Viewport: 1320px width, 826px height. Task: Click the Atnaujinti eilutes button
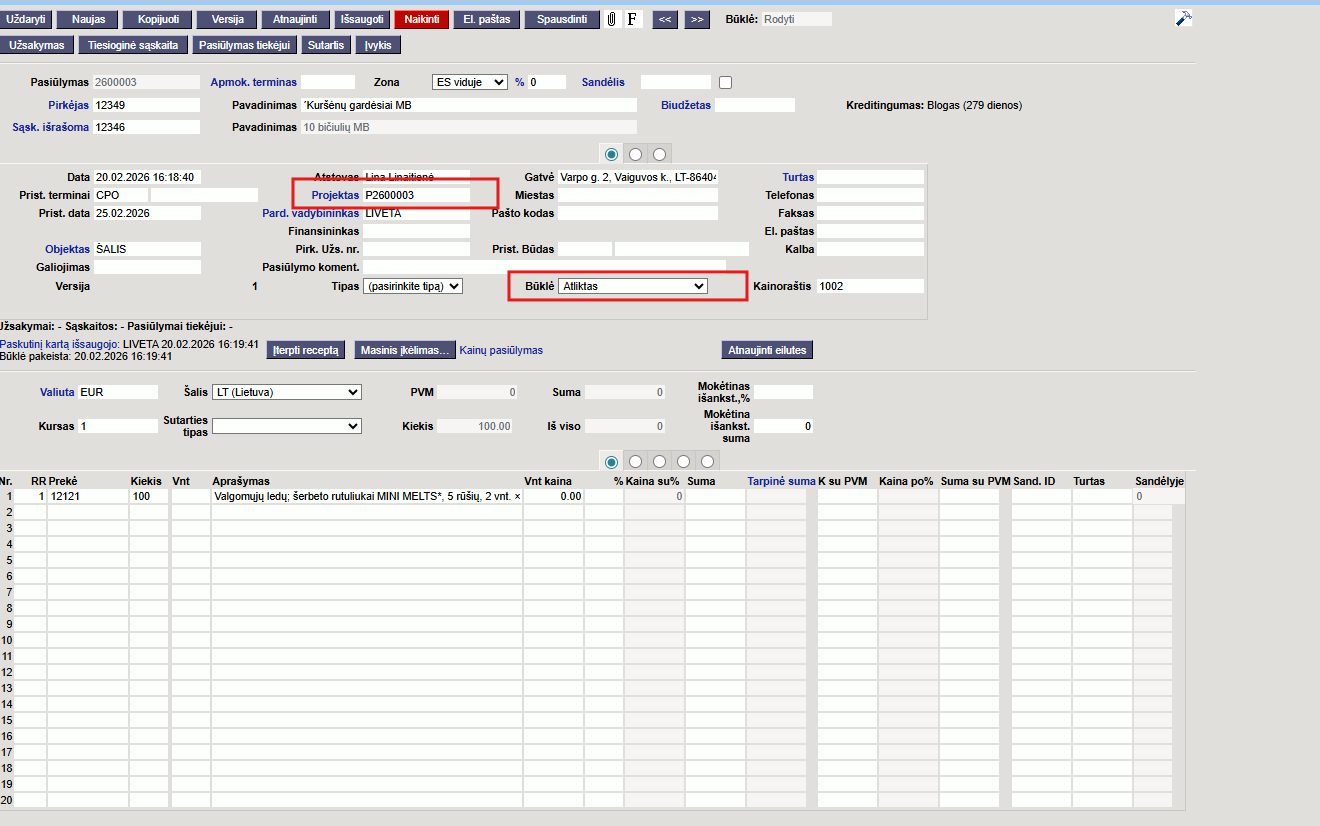click(767, 350)
